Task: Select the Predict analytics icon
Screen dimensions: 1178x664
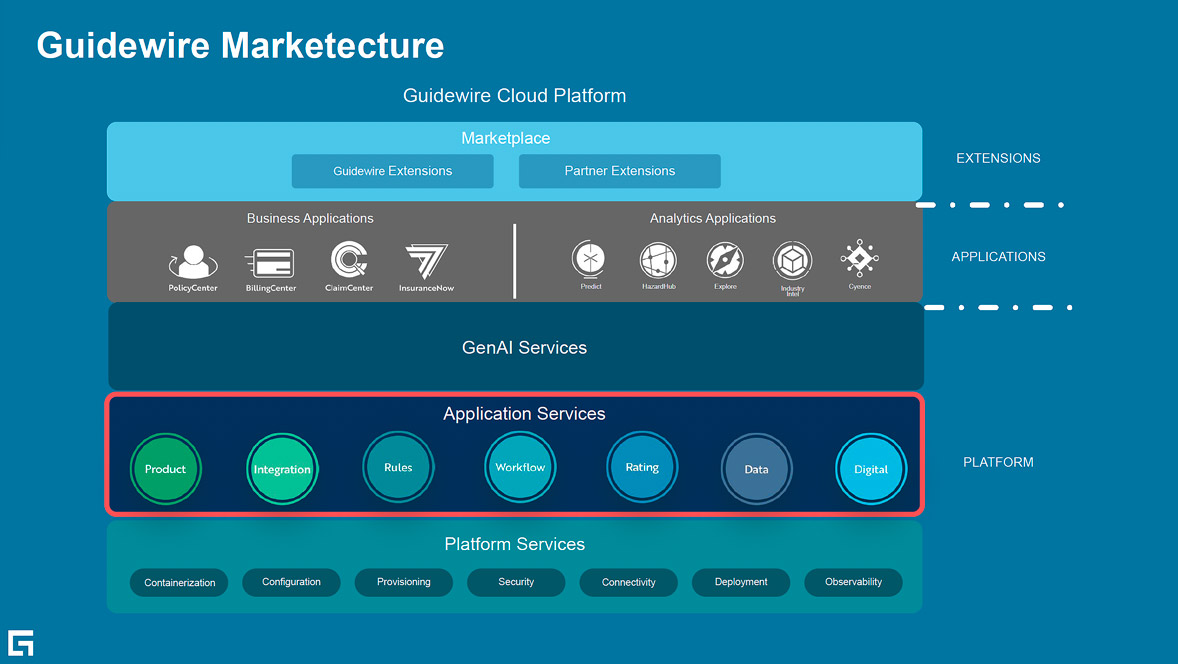Action: tap(590, 259)
